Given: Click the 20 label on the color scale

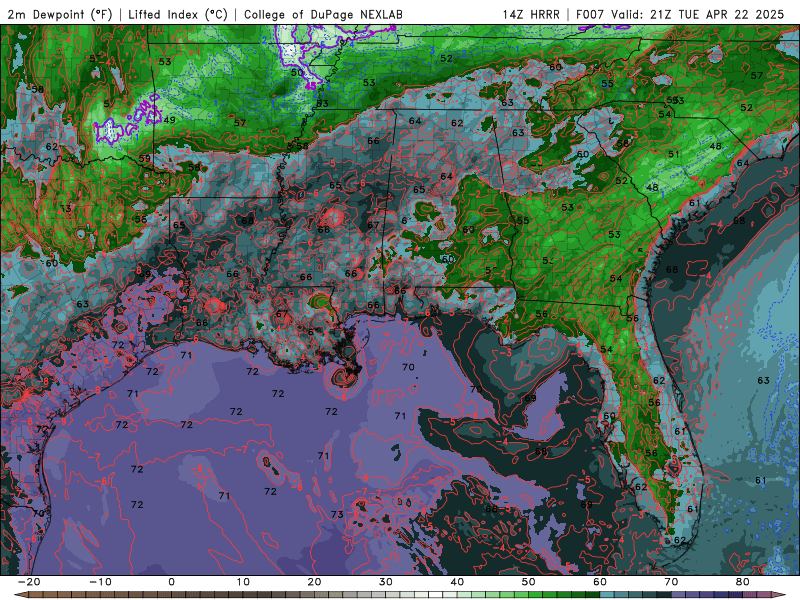Looking at the screenshot, I should pyautogui.click(x=314, y=582).
